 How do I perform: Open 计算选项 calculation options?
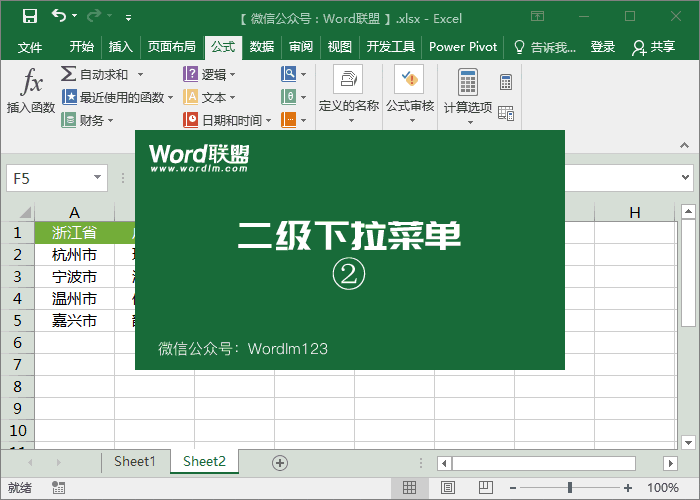pyautogui.click(x=468, y=96)
